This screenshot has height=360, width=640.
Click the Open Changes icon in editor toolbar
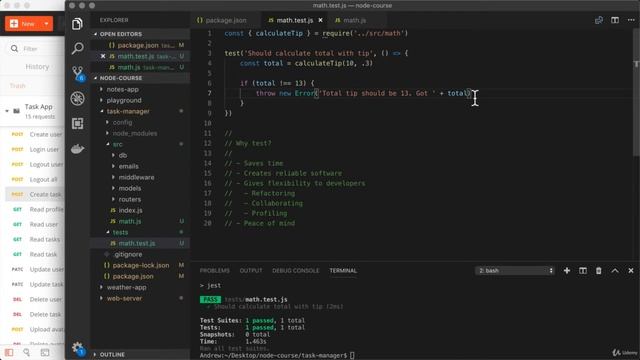(x=599, y=20)
